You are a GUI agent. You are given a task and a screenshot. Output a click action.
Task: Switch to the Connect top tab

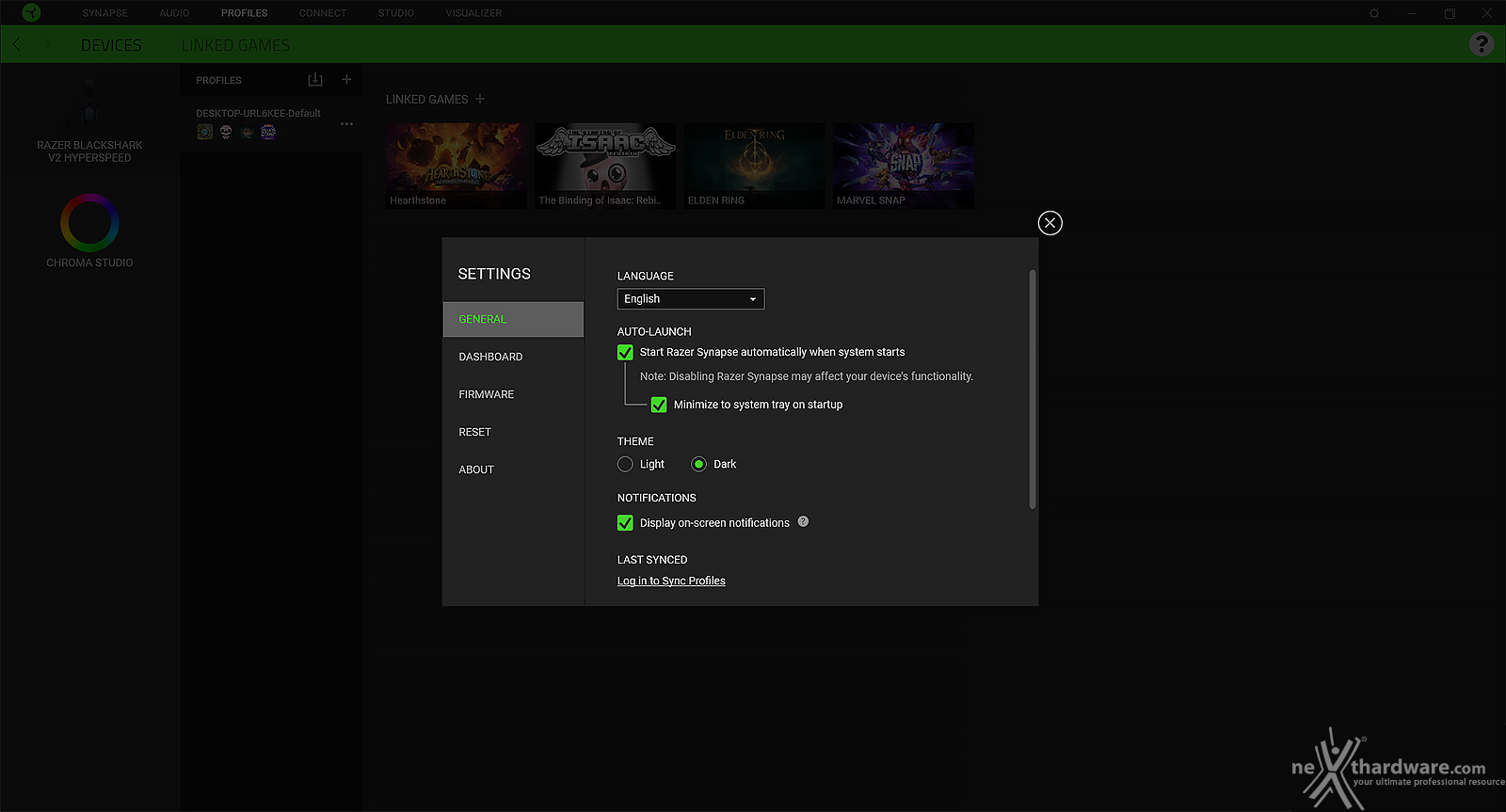[x=323, y=13]
